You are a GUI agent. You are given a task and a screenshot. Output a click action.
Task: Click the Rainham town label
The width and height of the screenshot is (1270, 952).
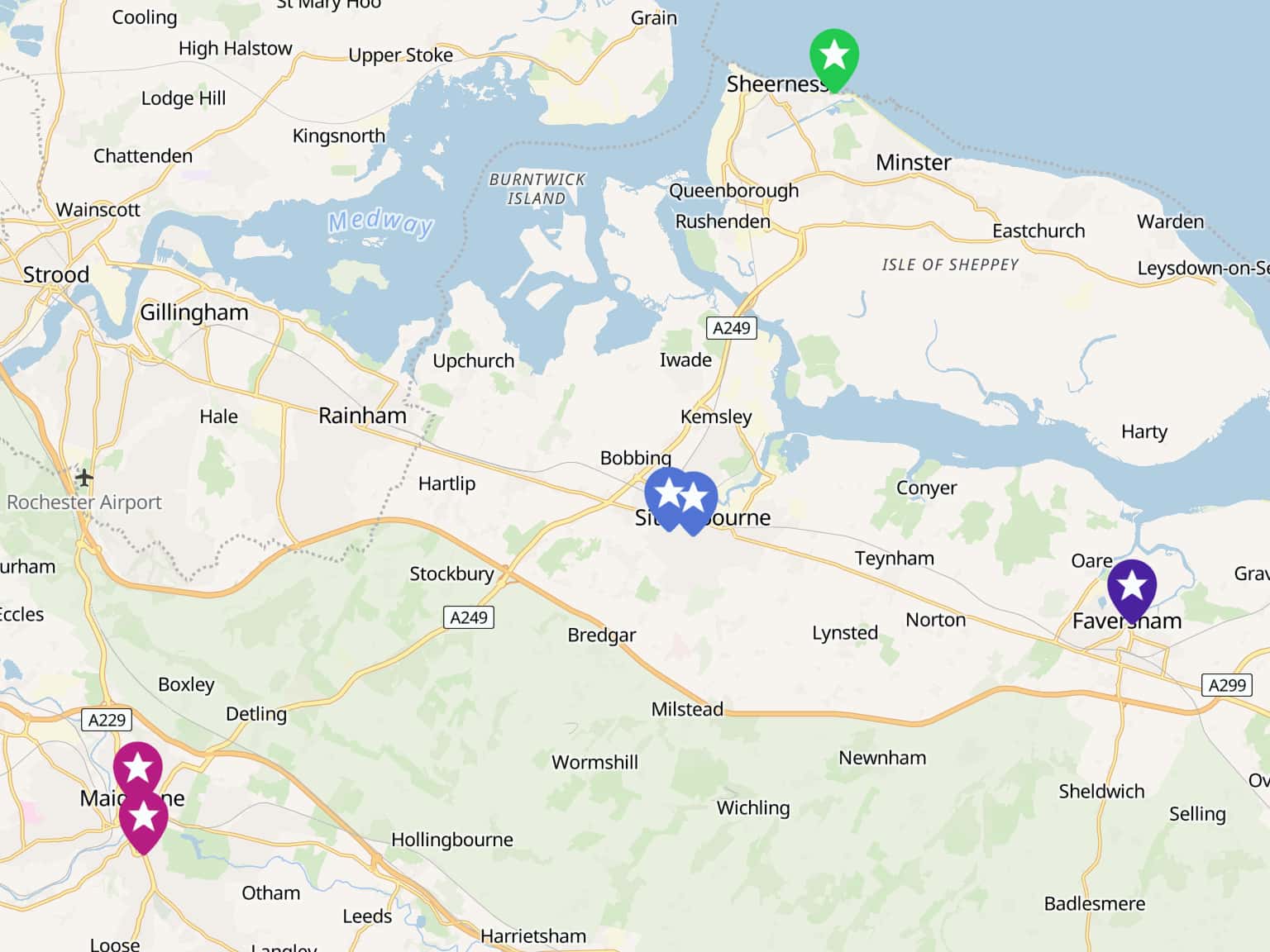362,416
